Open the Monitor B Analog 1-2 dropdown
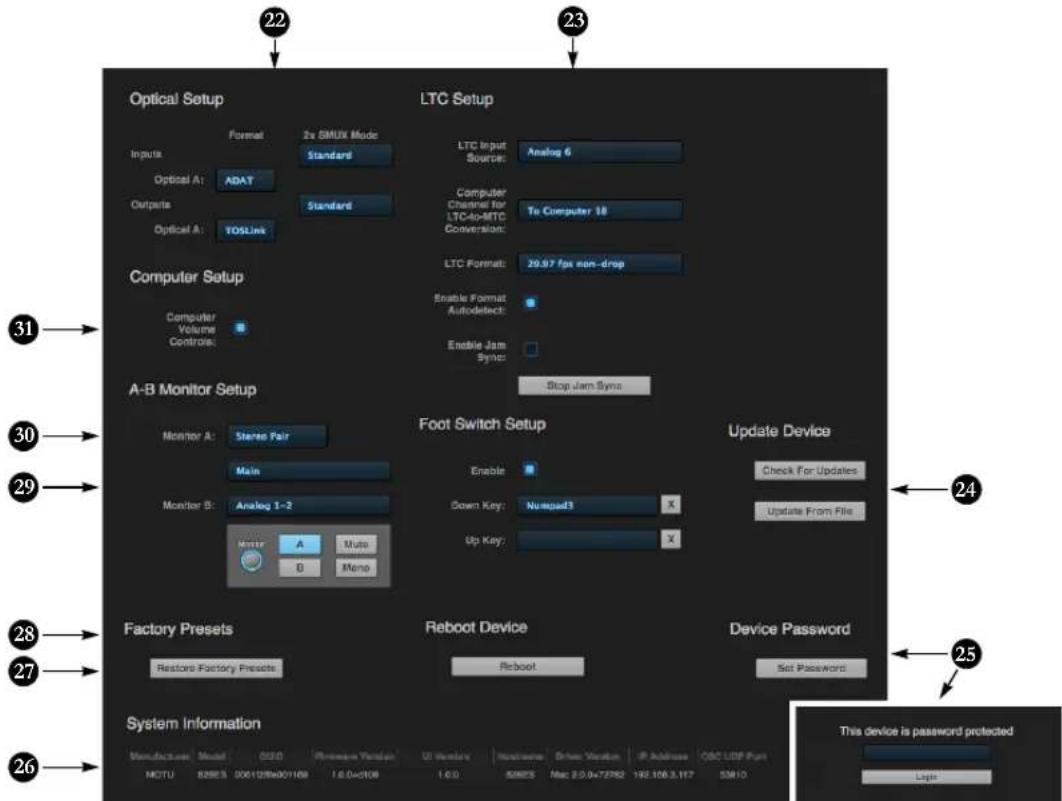The width and height of the screenshot is (1062, 801). [x=308, y=505]
